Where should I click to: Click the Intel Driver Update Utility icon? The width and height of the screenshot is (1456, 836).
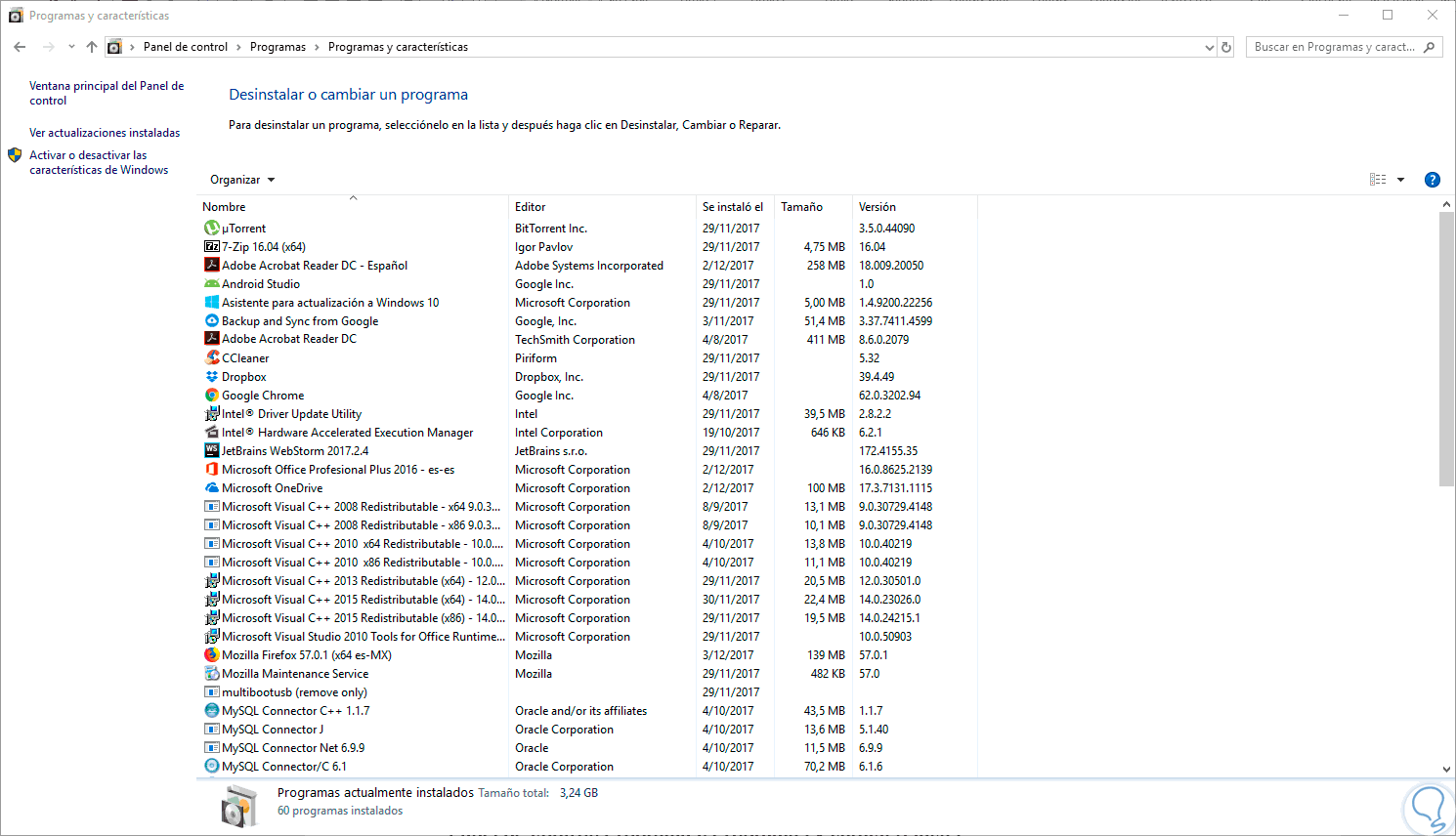[211, 414]
